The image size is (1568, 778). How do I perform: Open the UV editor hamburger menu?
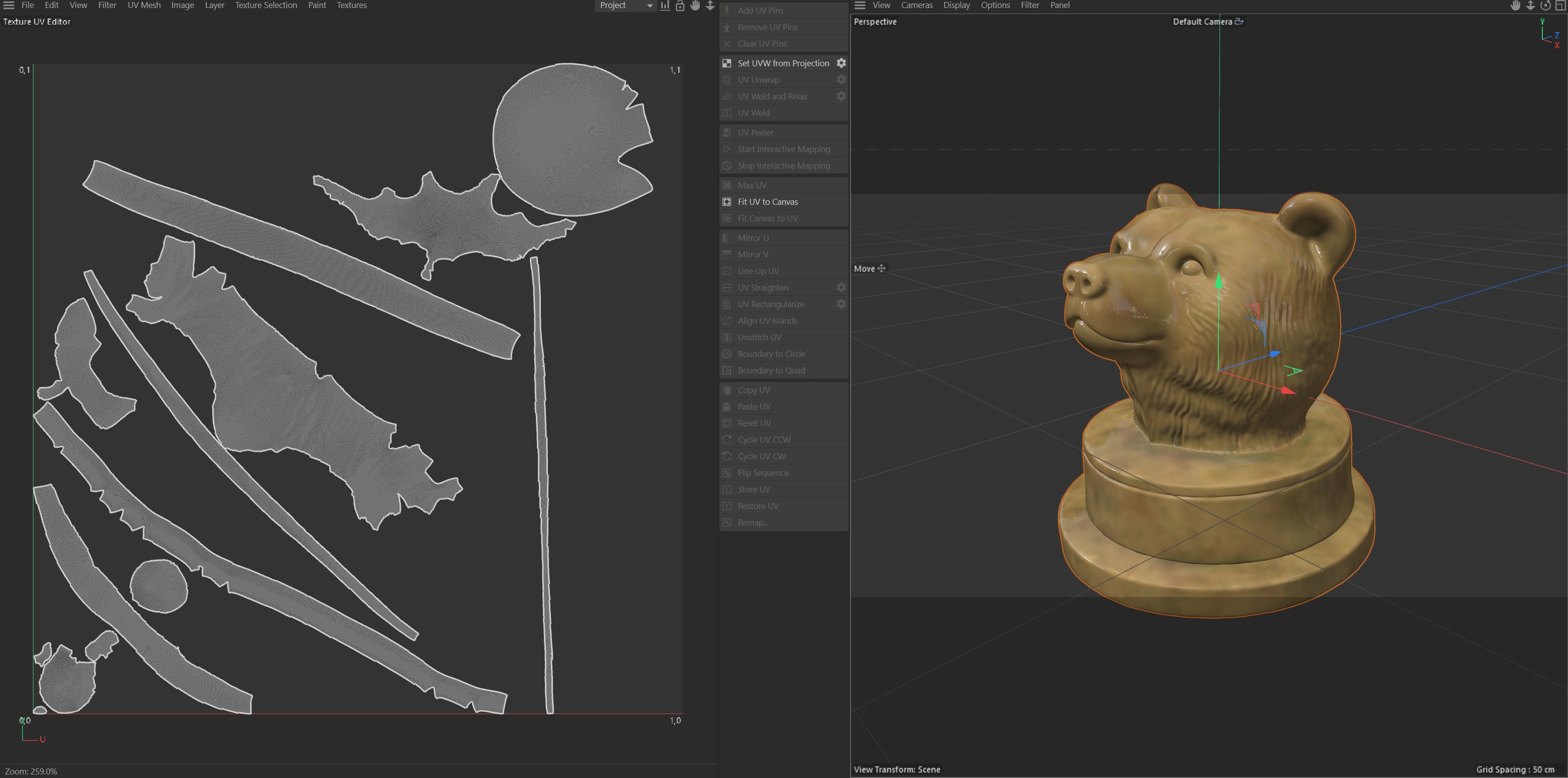click(9, 6)
